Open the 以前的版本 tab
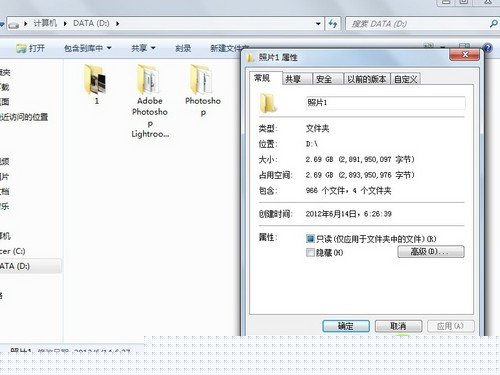The height and width of the screenshot is (375, 500). click(x=367, y=79)
